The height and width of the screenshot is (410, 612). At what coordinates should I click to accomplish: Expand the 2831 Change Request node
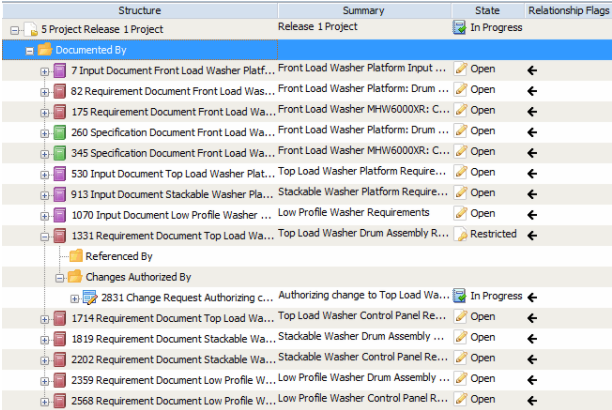click(x=74, y=299)
